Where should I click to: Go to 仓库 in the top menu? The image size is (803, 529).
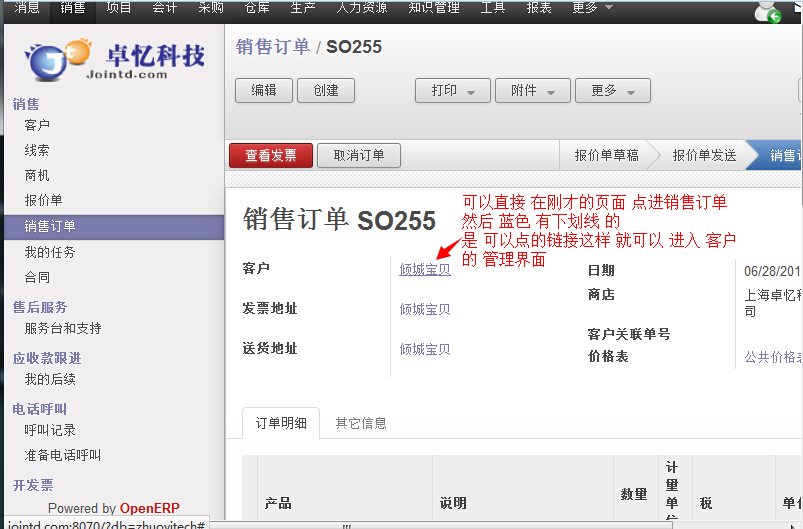point(257,8)
